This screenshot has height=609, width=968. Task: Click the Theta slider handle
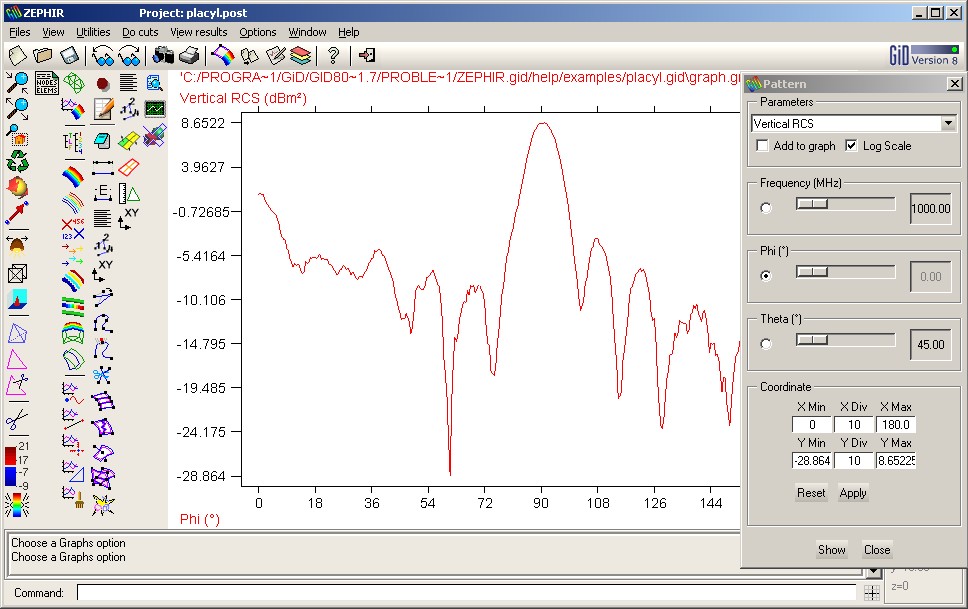(812, 339)
